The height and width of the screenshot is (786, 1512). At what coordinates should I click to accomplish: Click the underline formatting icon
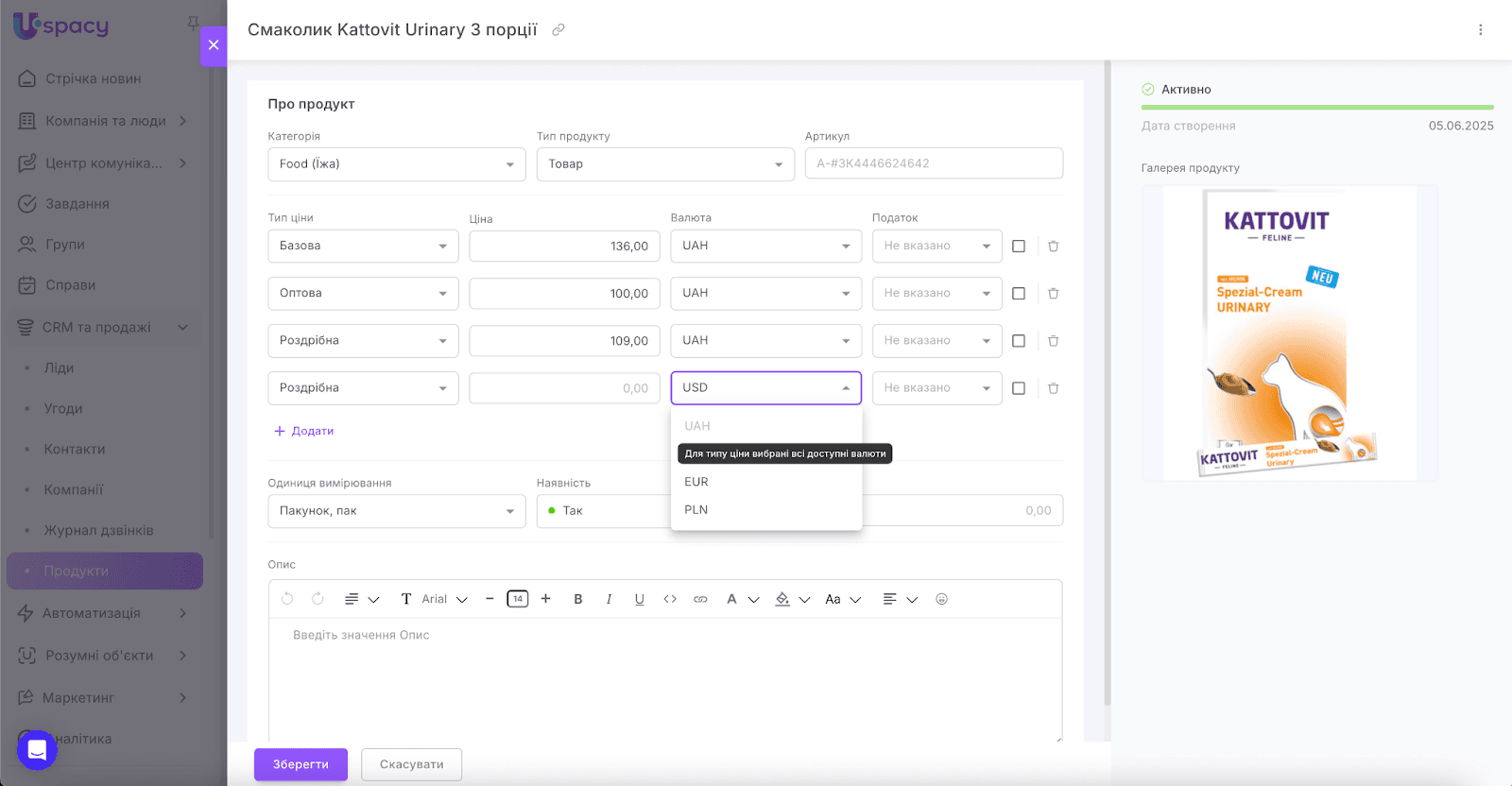coord(640,599)
